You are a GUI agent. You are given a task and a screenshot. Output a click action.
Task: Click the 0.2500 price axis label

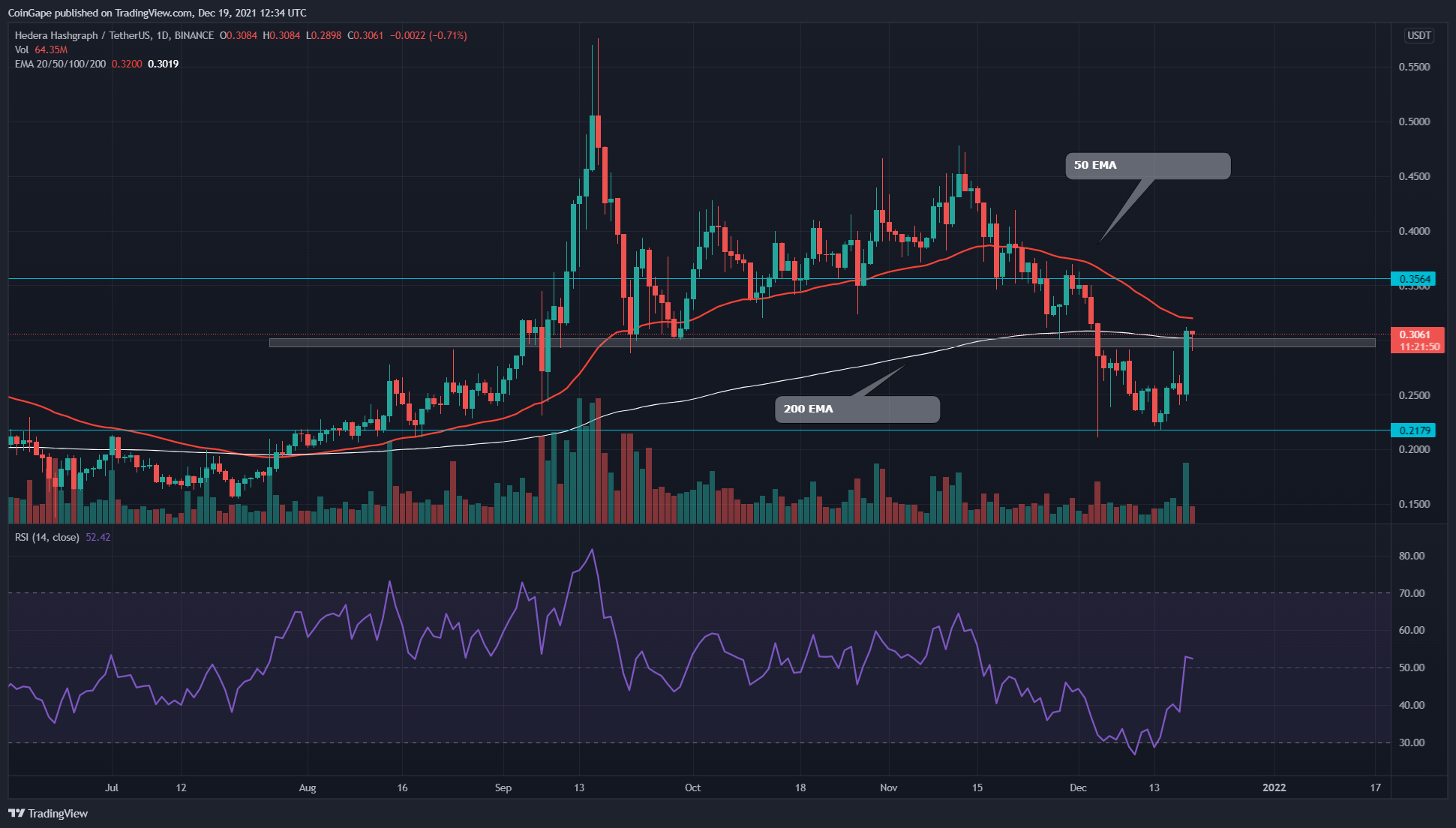(x=1414, y=395)
